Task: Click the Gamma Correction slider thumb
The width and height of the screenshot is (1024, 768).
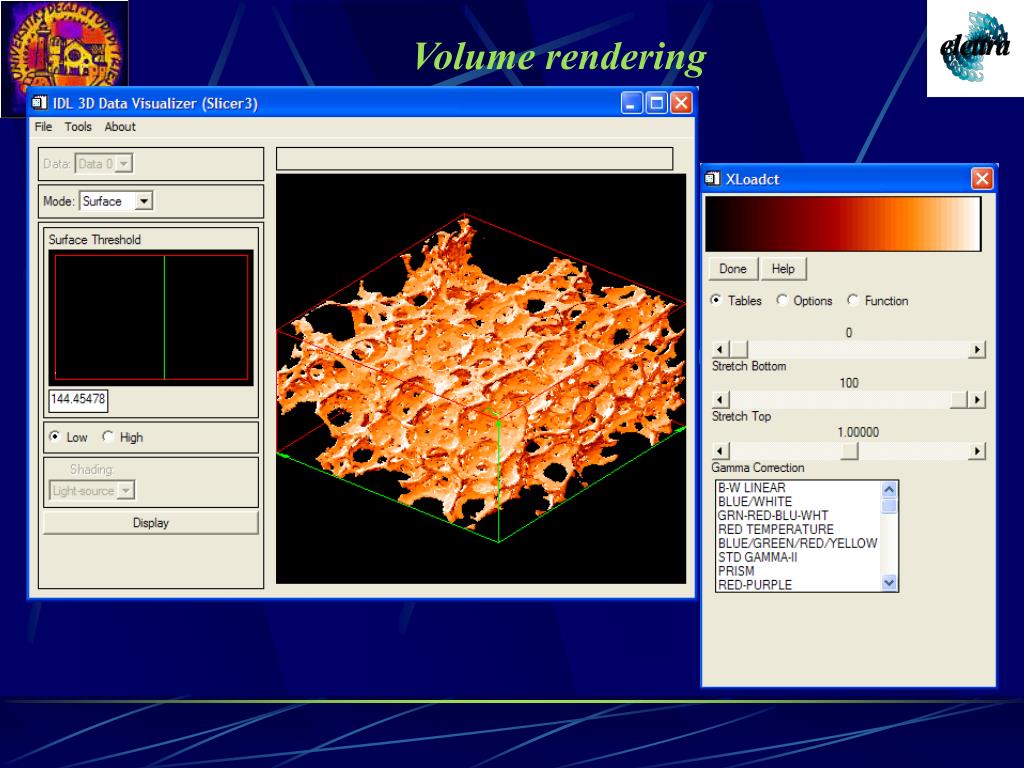Action: point(849,451)
